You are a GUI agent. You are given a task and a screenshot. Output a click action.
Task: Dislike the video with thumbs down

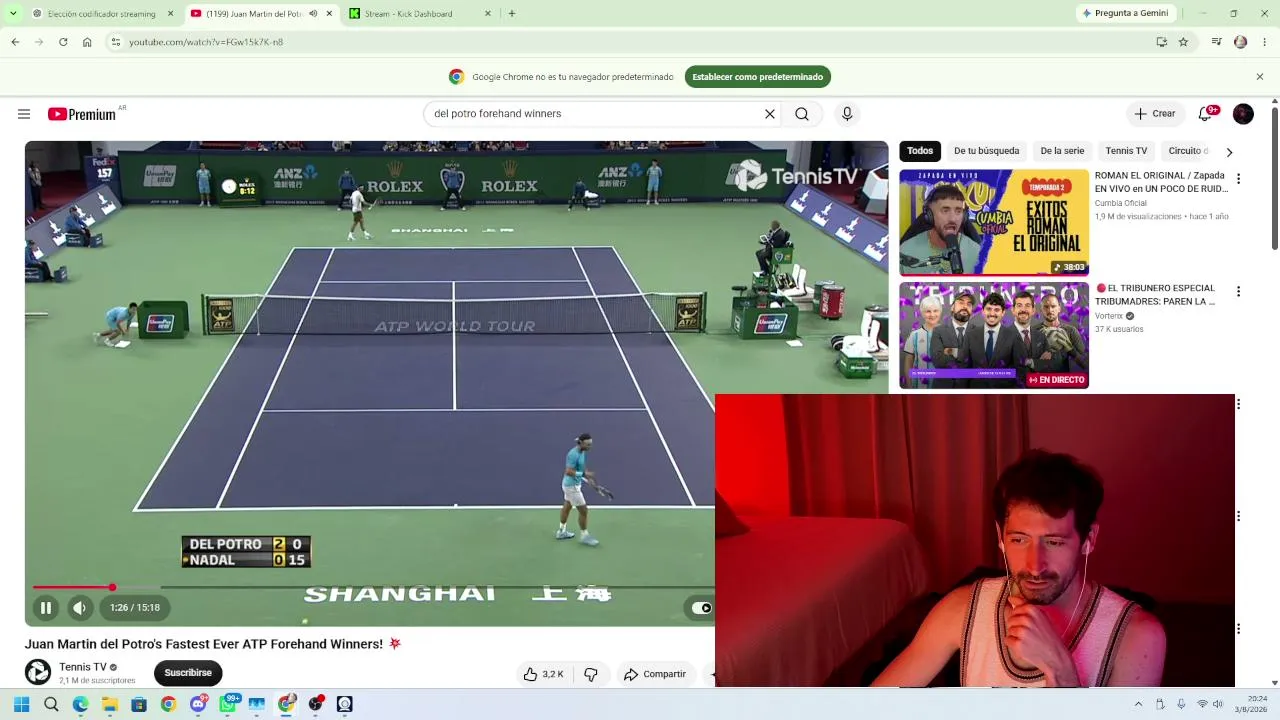coord(591,674)
